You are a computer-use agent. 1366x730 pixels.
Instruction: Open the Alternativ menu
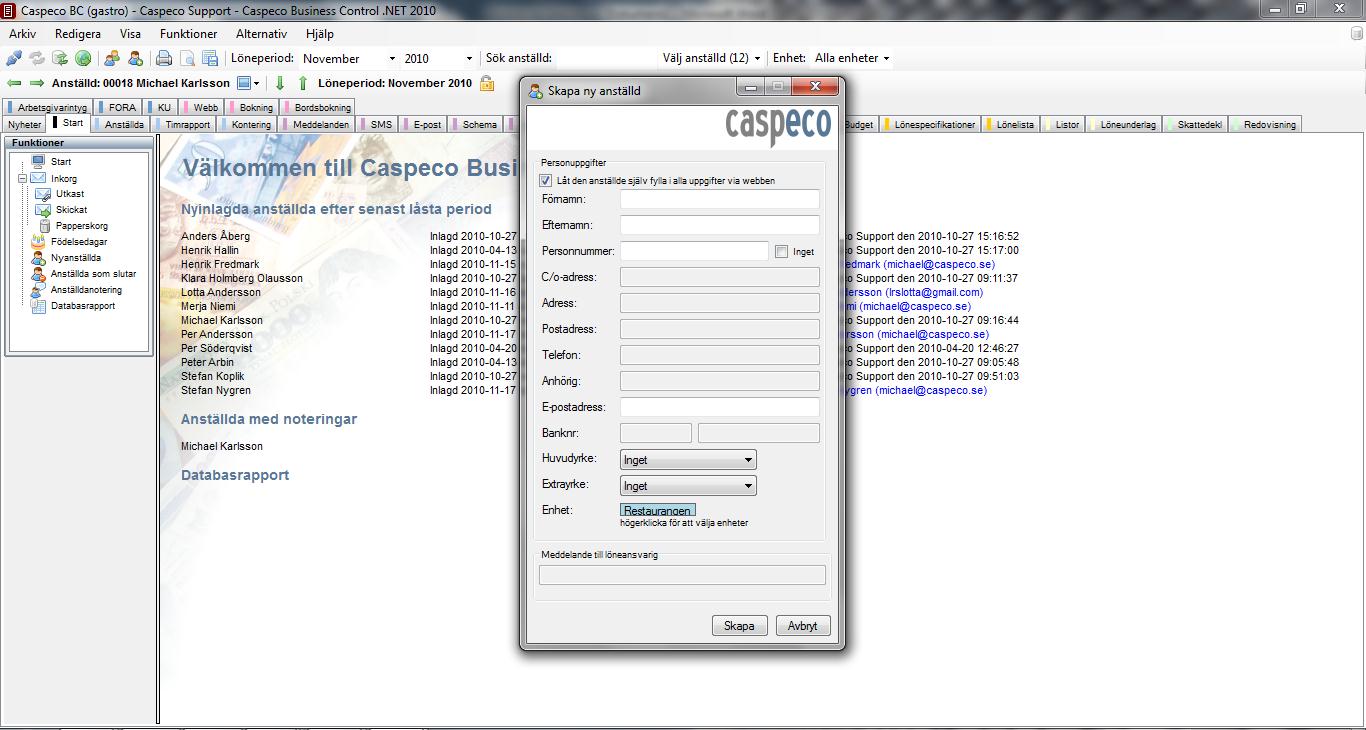click(x=262, y=34)
